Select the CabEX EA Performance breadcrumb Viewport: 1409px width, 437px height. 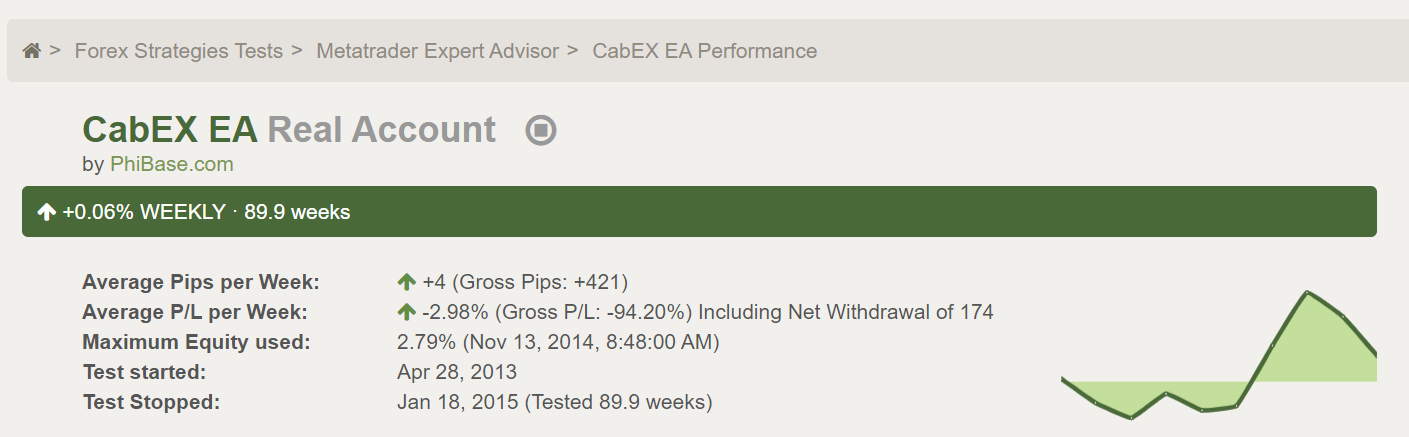(x=705, y=51)
